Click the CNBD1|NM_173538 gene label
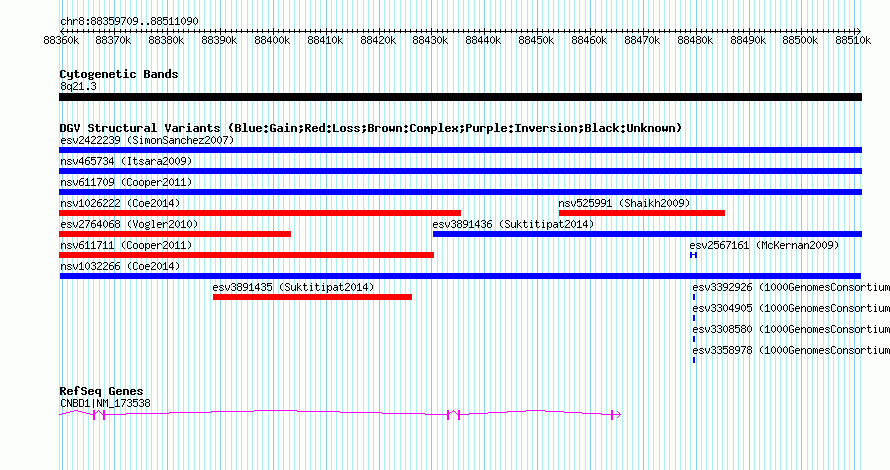This screenshot has height=470, width=890. click(105, 404)
